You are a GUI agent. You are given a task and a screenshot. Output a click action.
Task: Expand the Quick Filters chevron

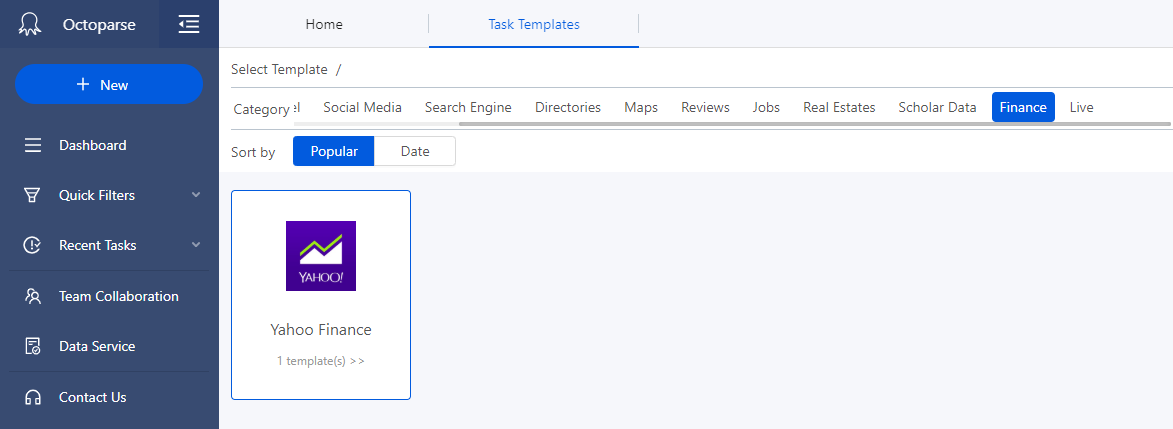(196, 195)
